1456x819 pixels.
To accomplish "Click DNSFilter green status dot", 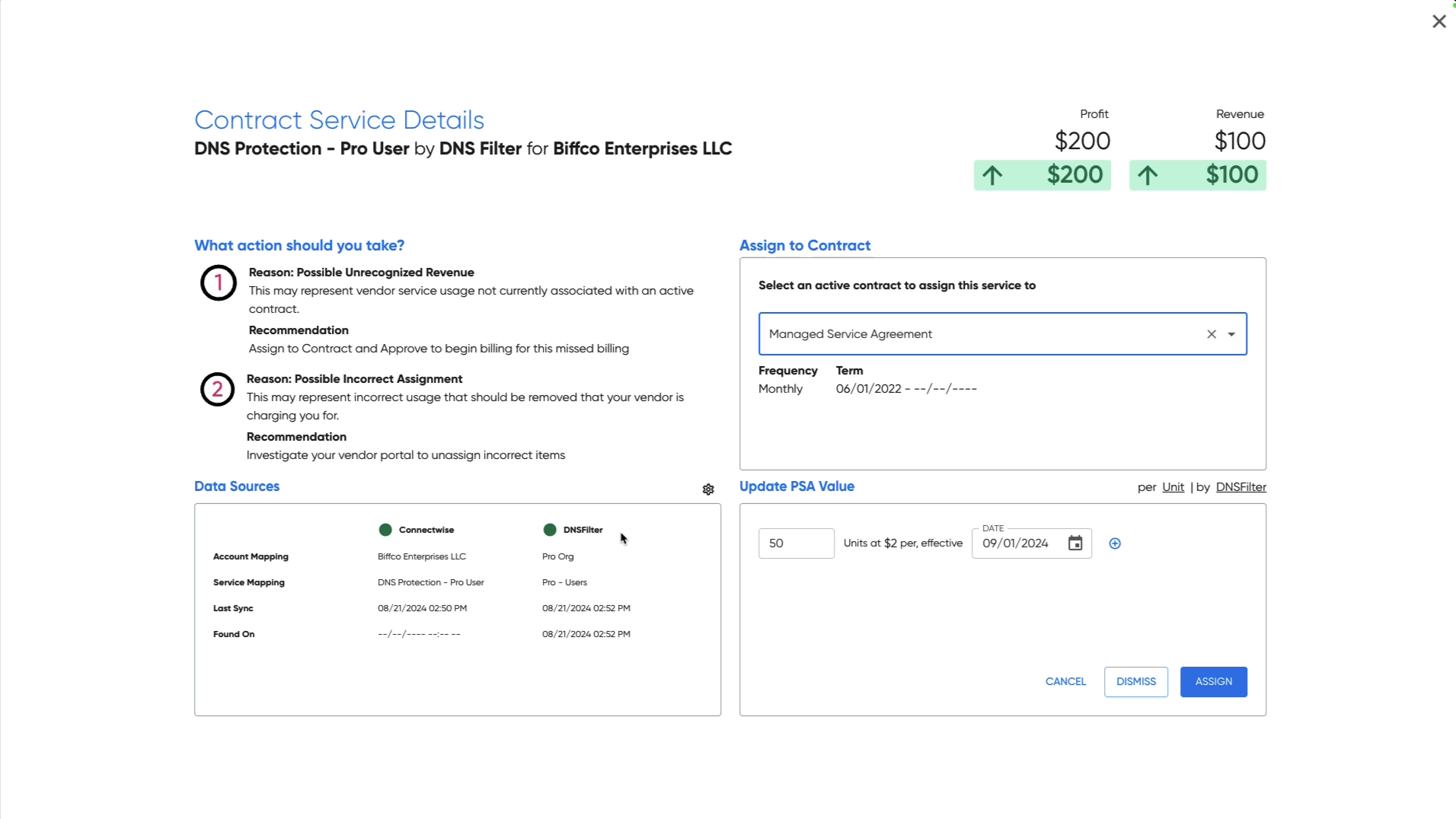I will coord(550,530).
